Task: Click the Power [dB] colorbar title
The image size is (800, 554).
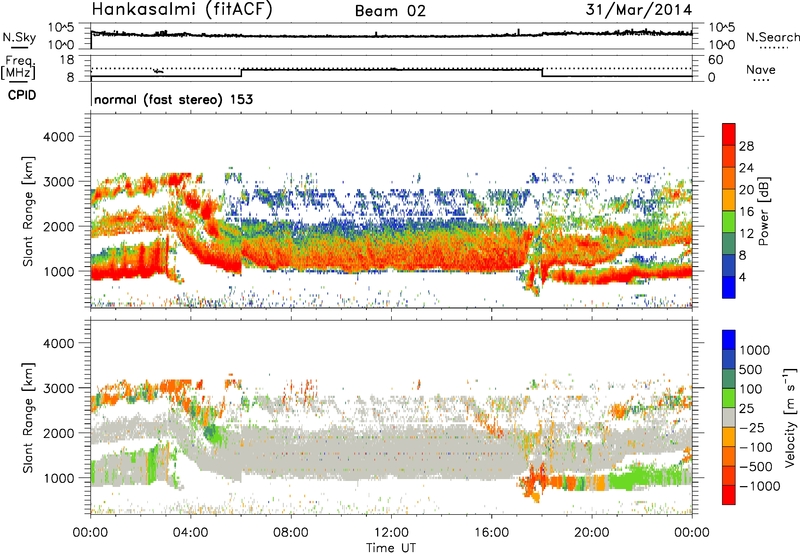Action: click(763, 211)
